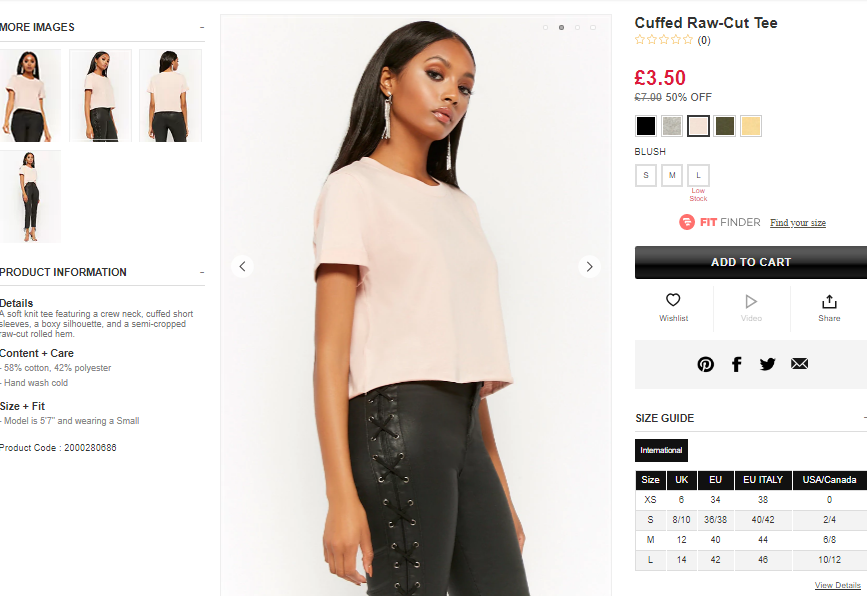The width and height of the screenshot is (867, 596).
Task: Add the tee to cart
Action: pos(751,262)
